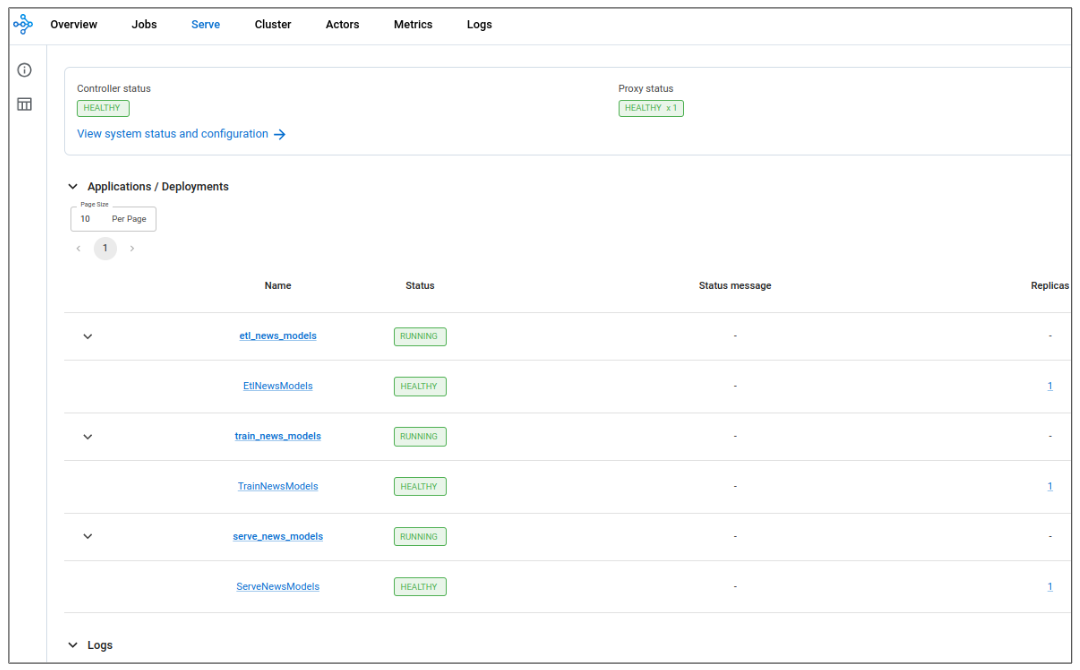Open the info icon in left sidebar
Viewport: 1080px width, 670px height.
24,70
